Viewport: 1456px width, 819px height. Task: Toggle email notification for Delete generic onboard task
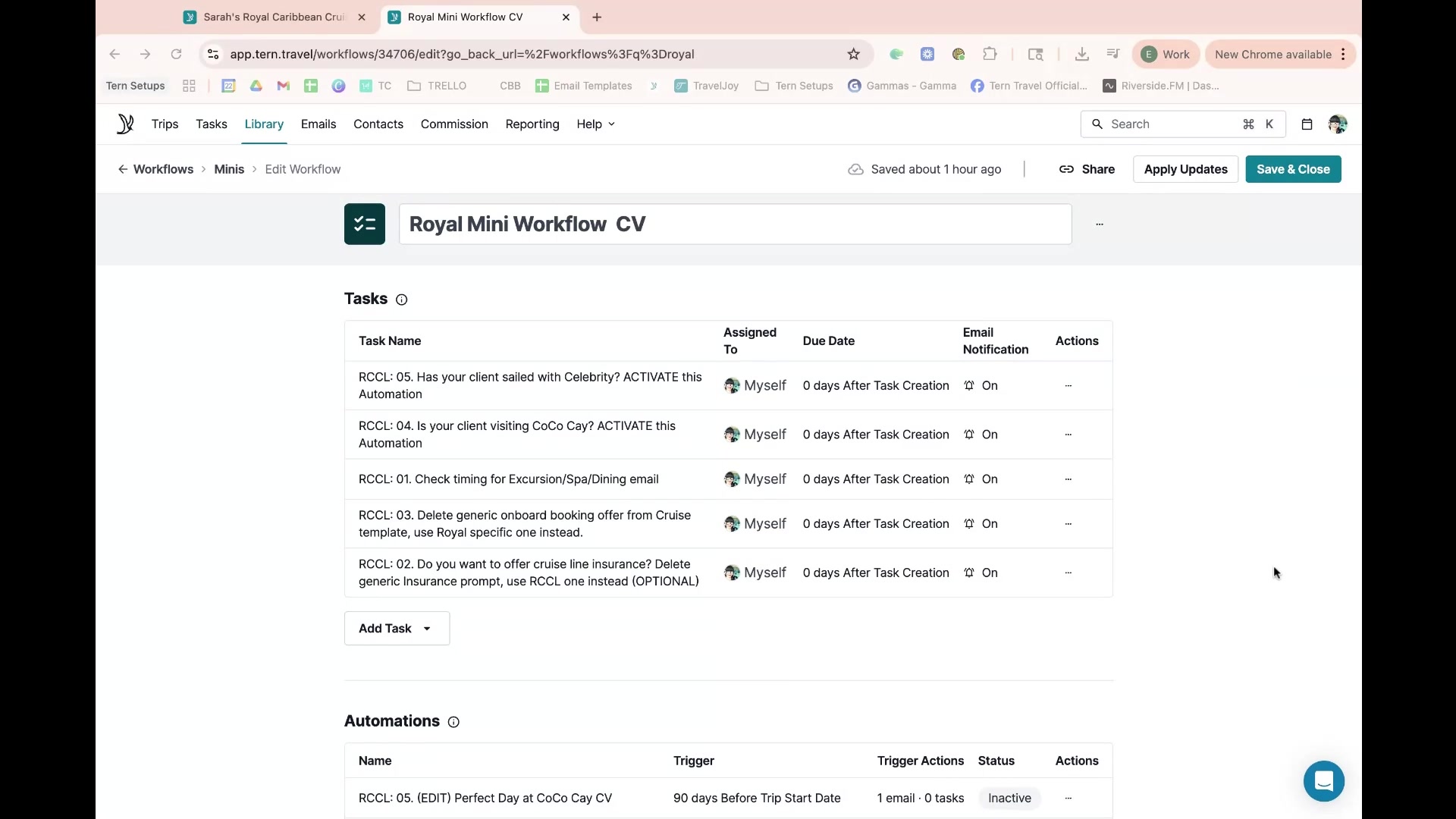coord(981,524)
